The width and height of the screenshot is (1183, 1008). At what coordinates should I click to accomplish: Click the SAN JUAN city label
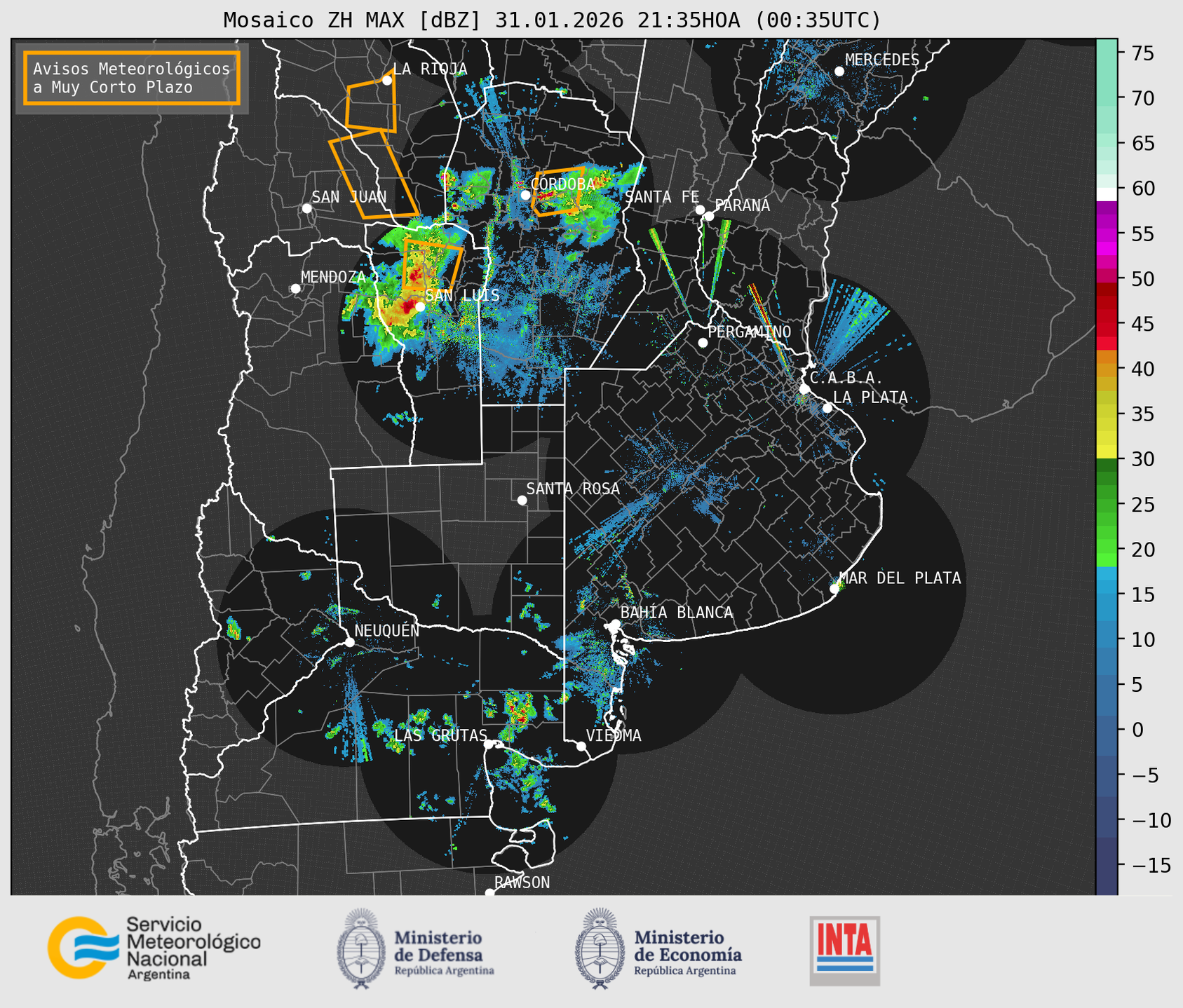[x=349, y=197]
